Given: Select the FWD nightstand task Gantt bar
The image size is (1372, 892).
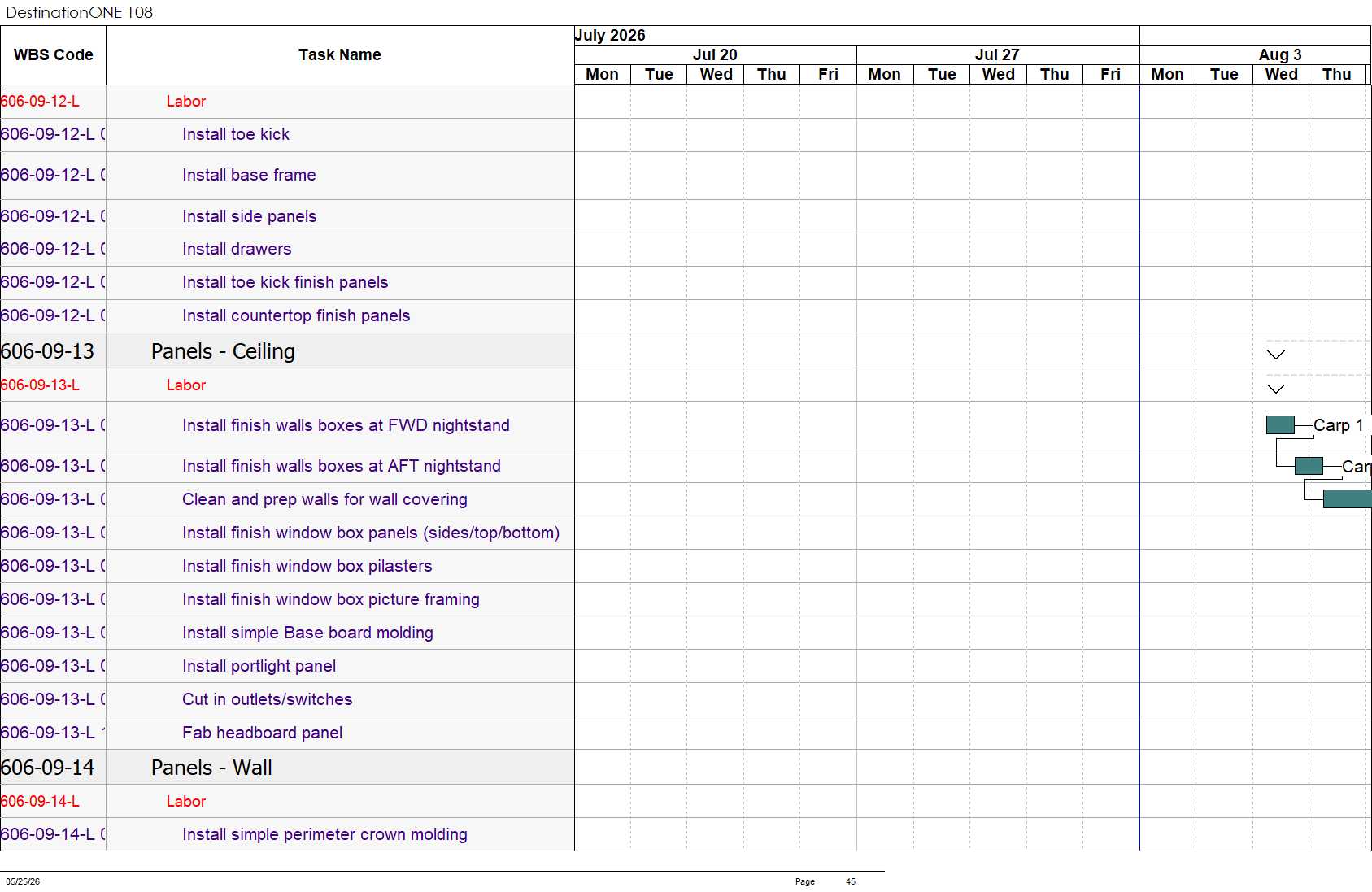Looking at the screenshot, I should (x=1280, y=424).
